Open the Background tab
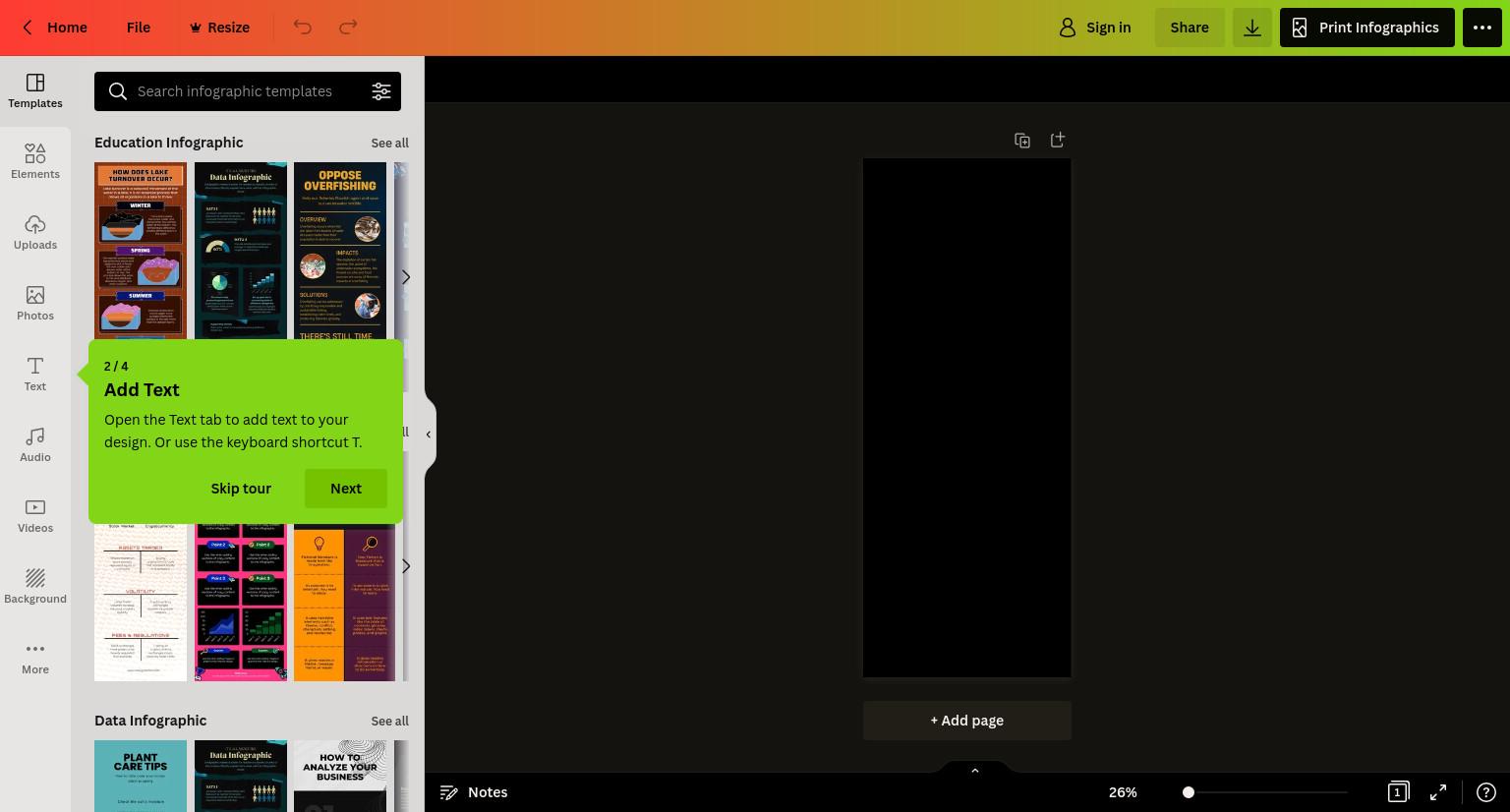The width and height of the screenshot is (1510, 812). pyautogui.click(x=35, y=586)
